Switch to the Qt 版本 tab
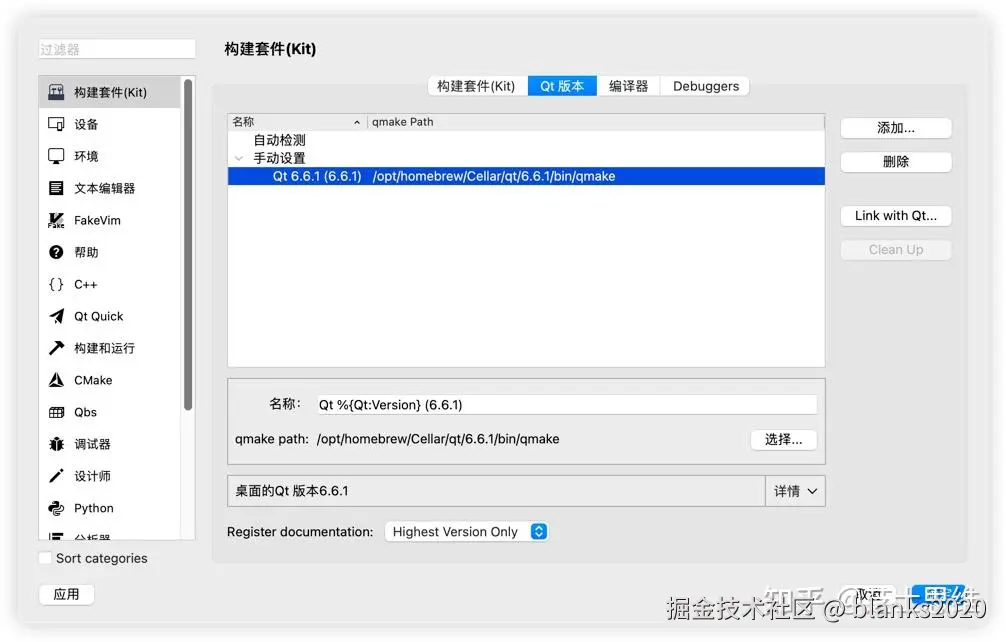 [x=562, y=86]
